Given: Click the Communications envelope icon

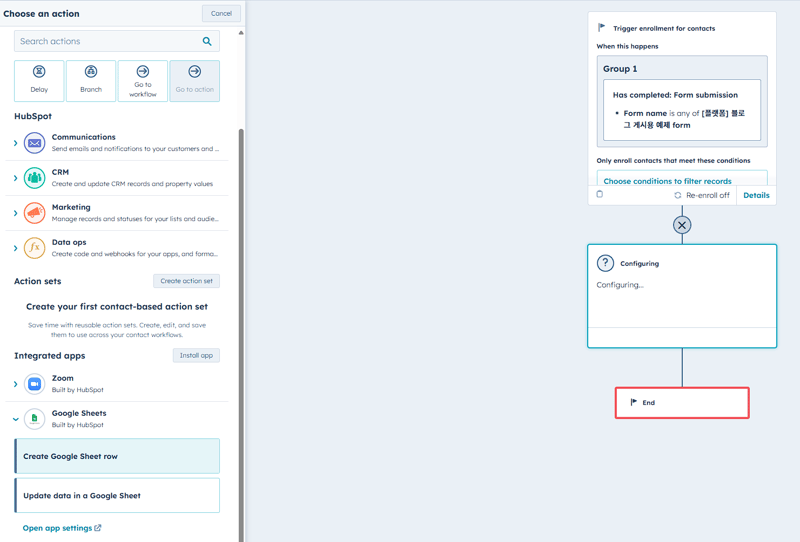Looking at the screenshot, I should [35, 143].
